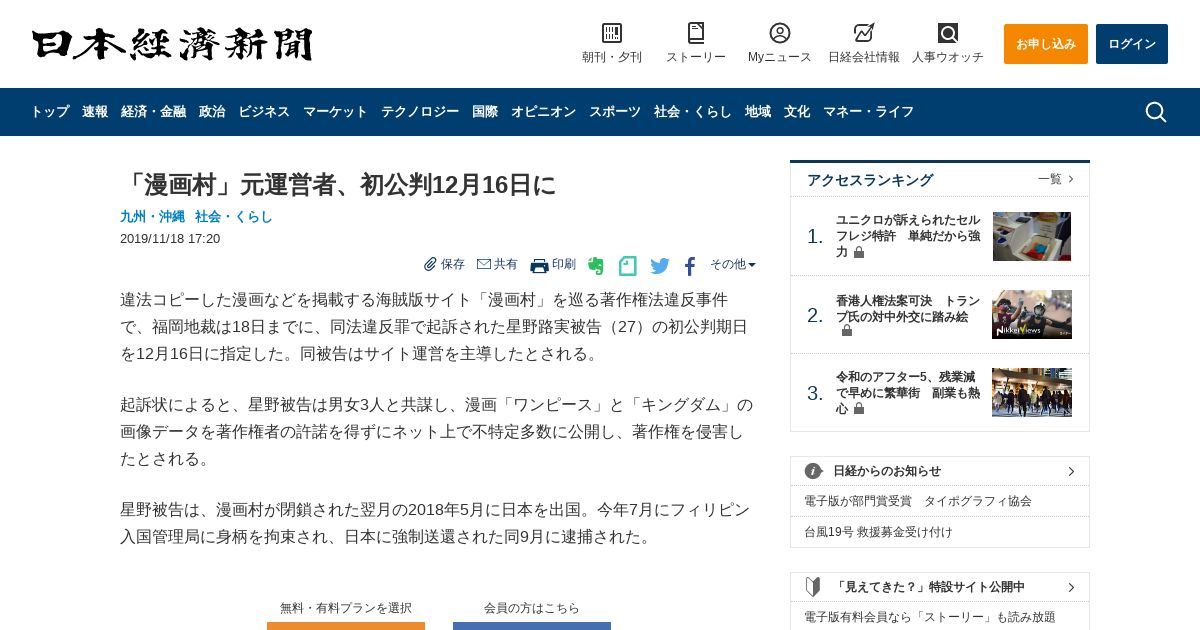The height and width of the screenshot is (630, 1200).
Task: Open the マネー・ライフ nav section
Action: 869,112
